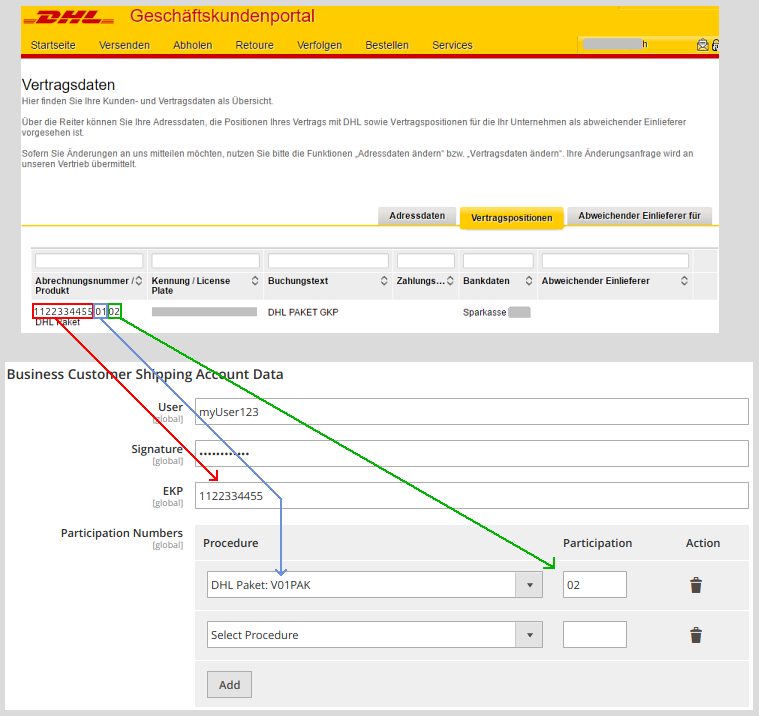This screenshot has width=759, height=716.
Task: Sort by Buchungstext column
Action: (x=384, y=281)
